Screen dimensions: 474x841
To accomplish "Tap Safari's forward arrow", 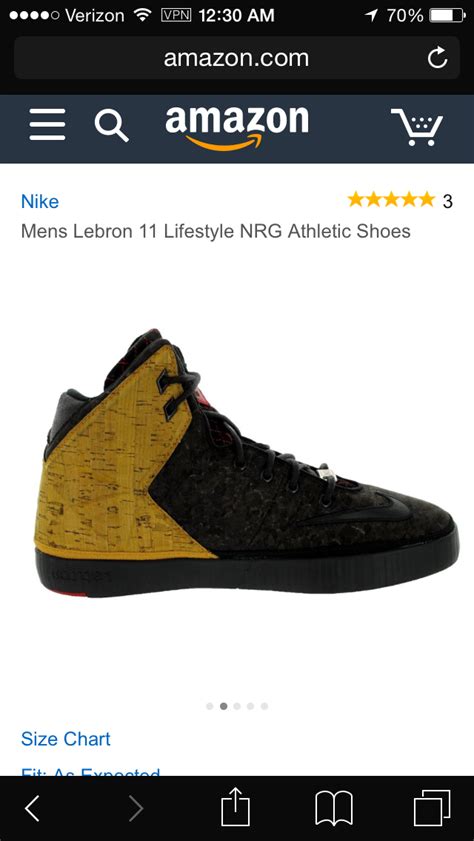I will tap(136, 808).
